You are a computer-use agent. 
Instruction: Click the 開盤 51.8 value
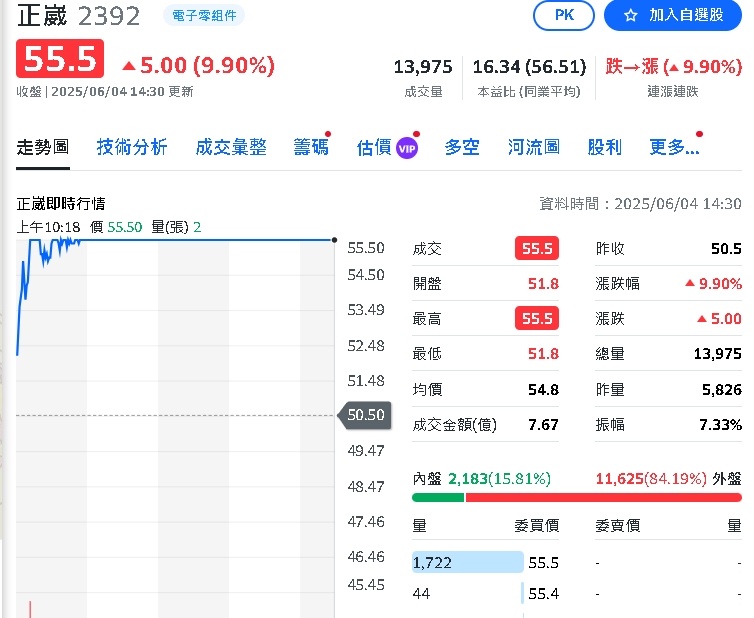pos(543,284)
